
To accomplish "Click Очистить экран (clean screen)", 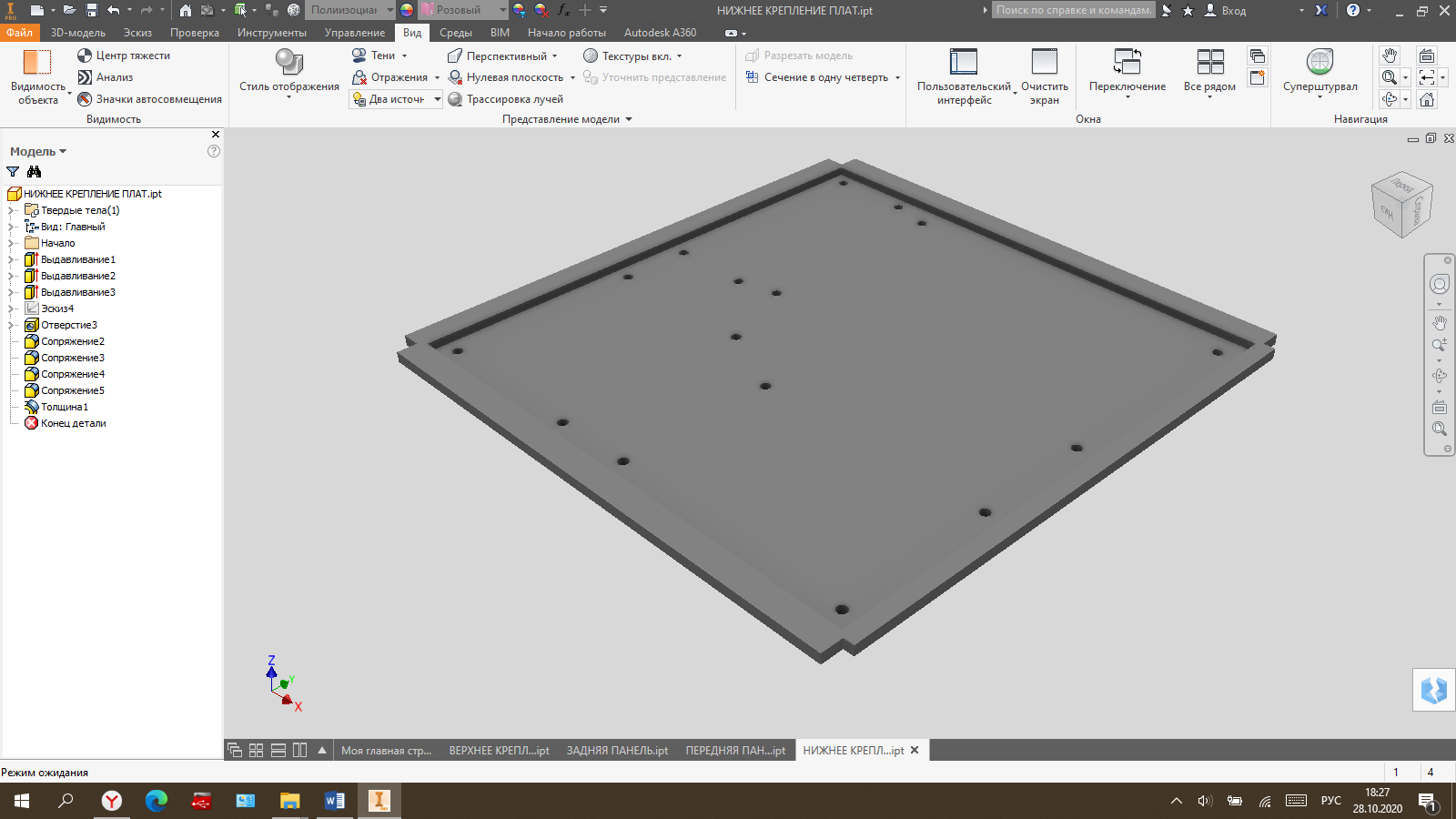I will [x=1045, y=77].
